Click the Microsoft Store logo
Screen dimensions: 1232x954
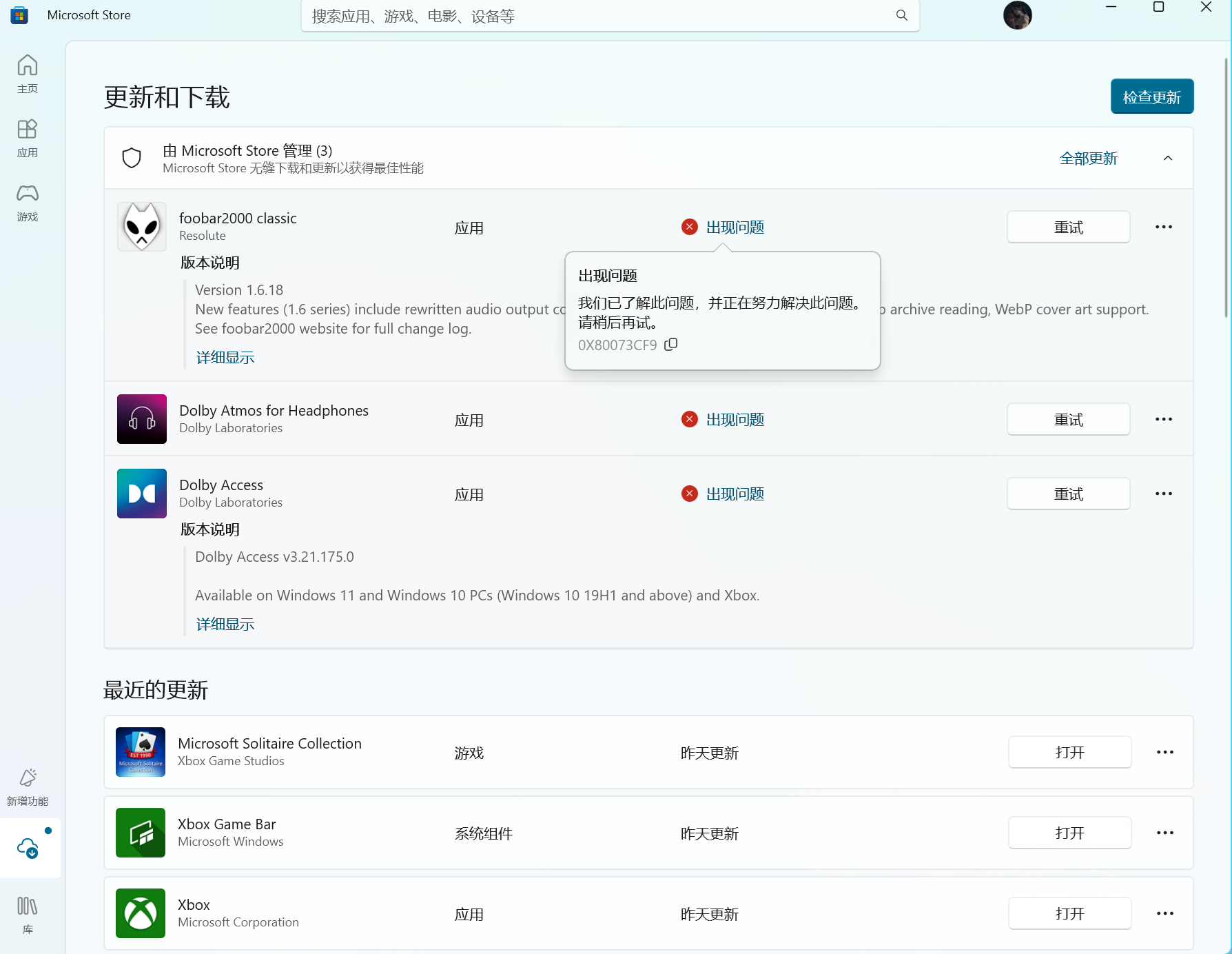pyautogui.click(x=19, y=14)
